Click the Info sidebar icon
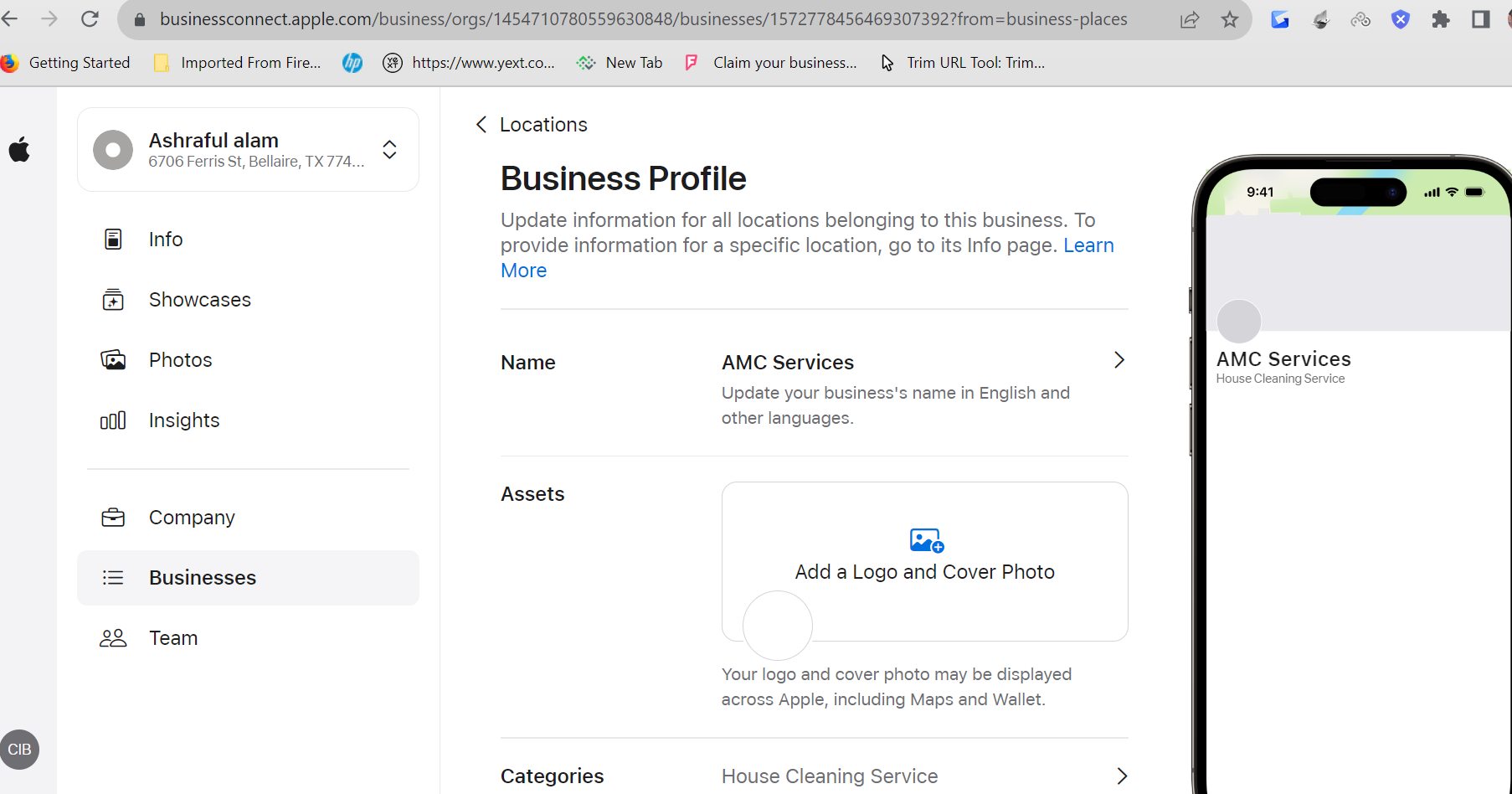Screen dimensions: 1512x794 pyautogui.click(x=113, y=240)
